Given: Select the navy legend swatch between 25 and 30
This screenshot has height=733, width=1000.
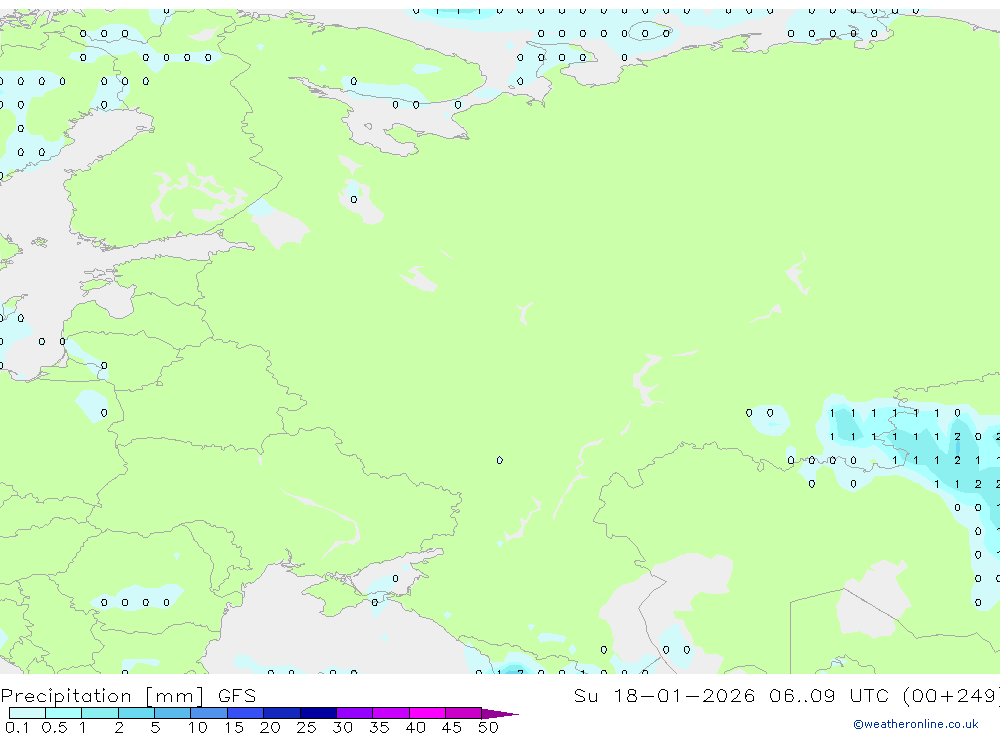Looking at the screenshot, I should coord(318,713).
